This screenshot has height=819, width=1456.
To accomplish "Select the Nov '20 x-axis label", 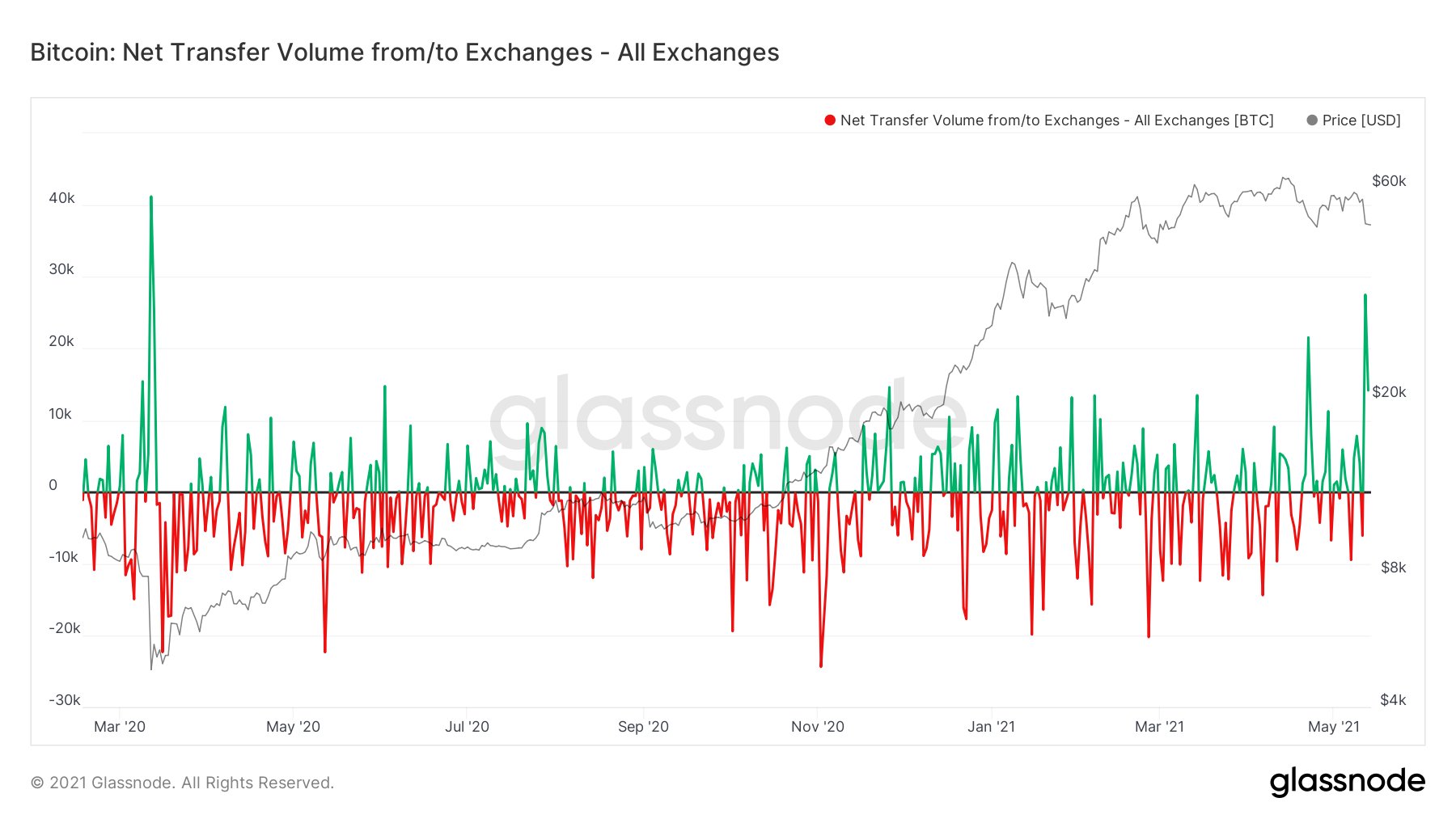I will tap(817, 726).
